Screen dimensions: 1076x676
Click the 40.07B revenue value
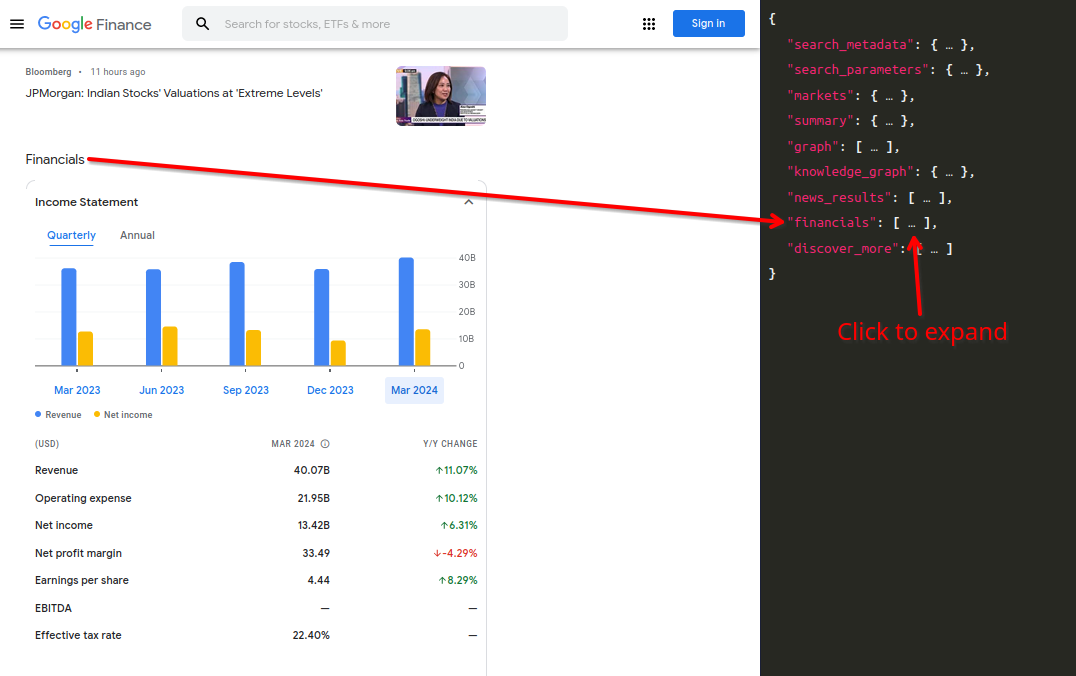pos(312,470)
